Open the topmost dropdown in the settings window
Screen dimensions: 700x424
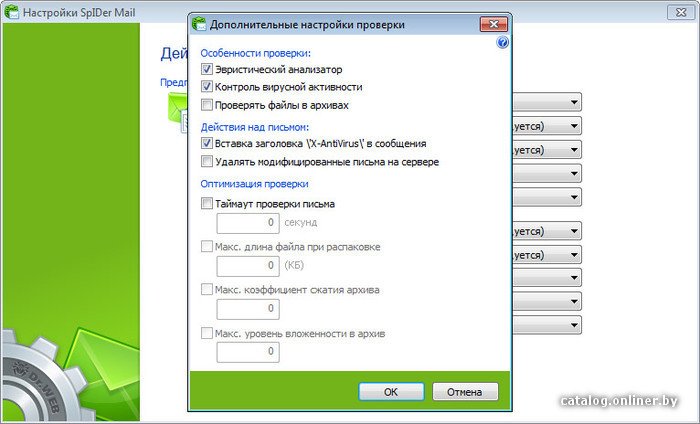[x=574, y=102]
